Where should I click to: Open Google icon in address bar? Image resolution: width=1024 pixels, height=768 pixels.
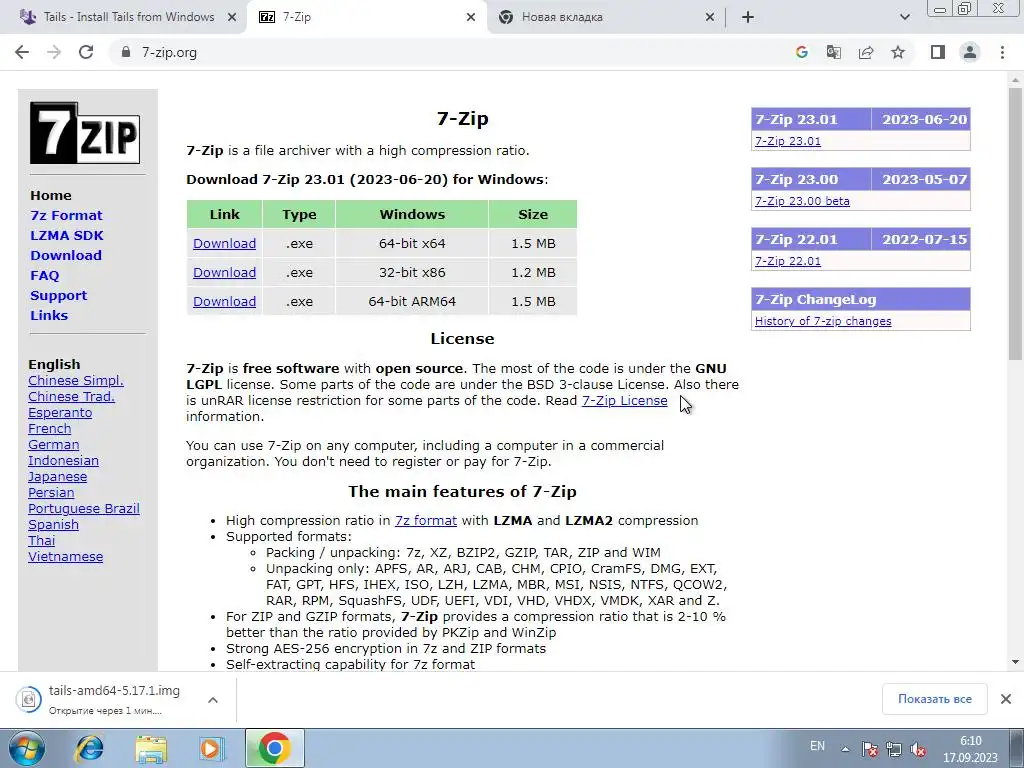tap(802, 52)
